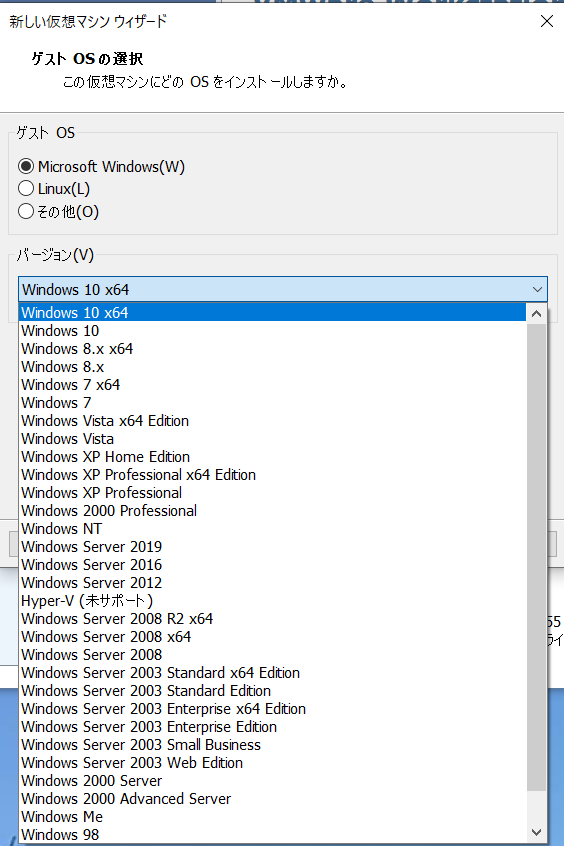Select Windows XP Home Edition

click(273, 456)
